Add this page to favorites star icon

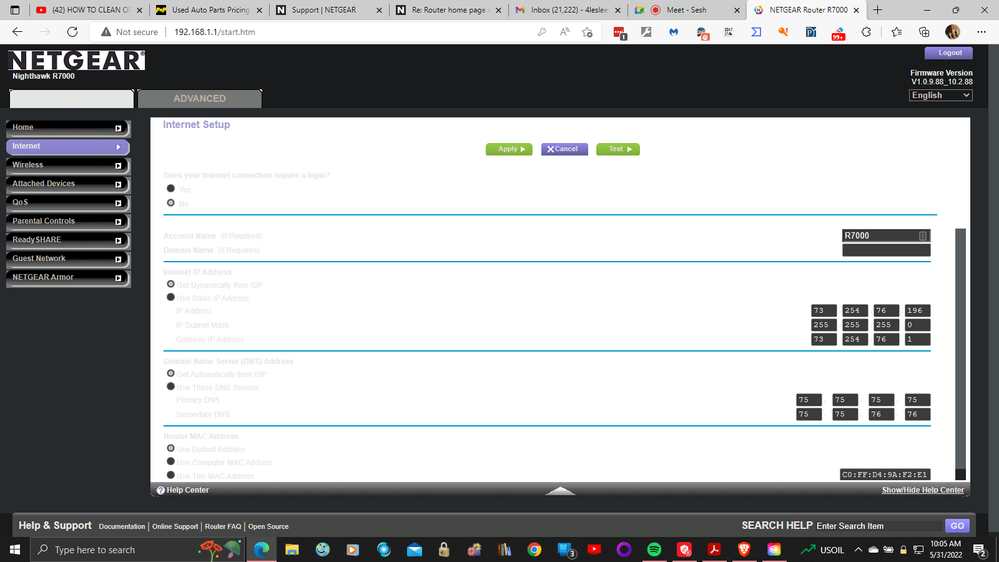point(587,32)
